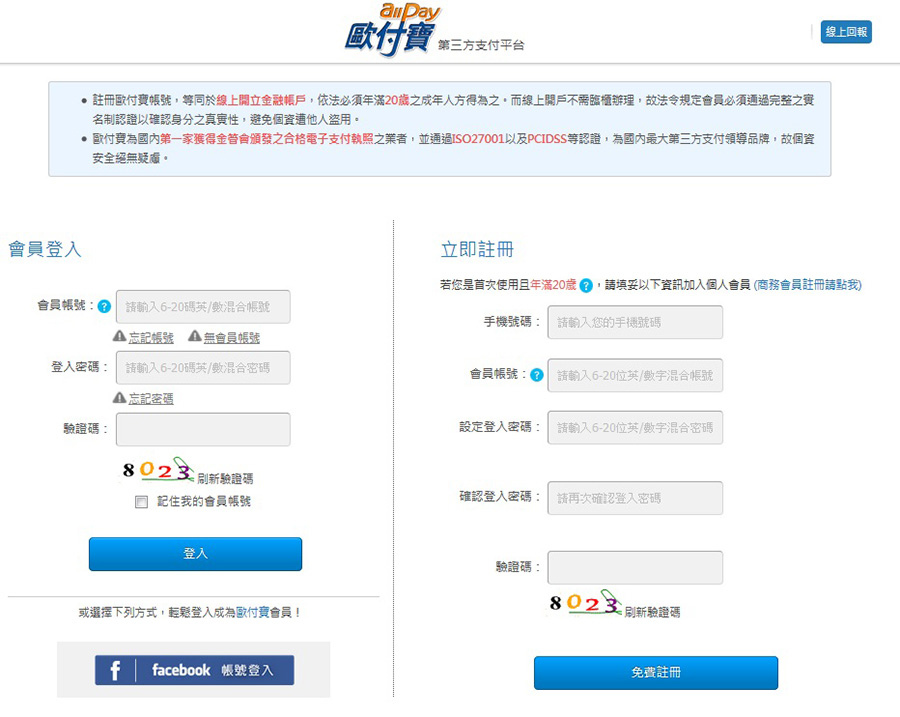
Task: Focus registration 會員帳號 input field
Action: coord(635,375)
